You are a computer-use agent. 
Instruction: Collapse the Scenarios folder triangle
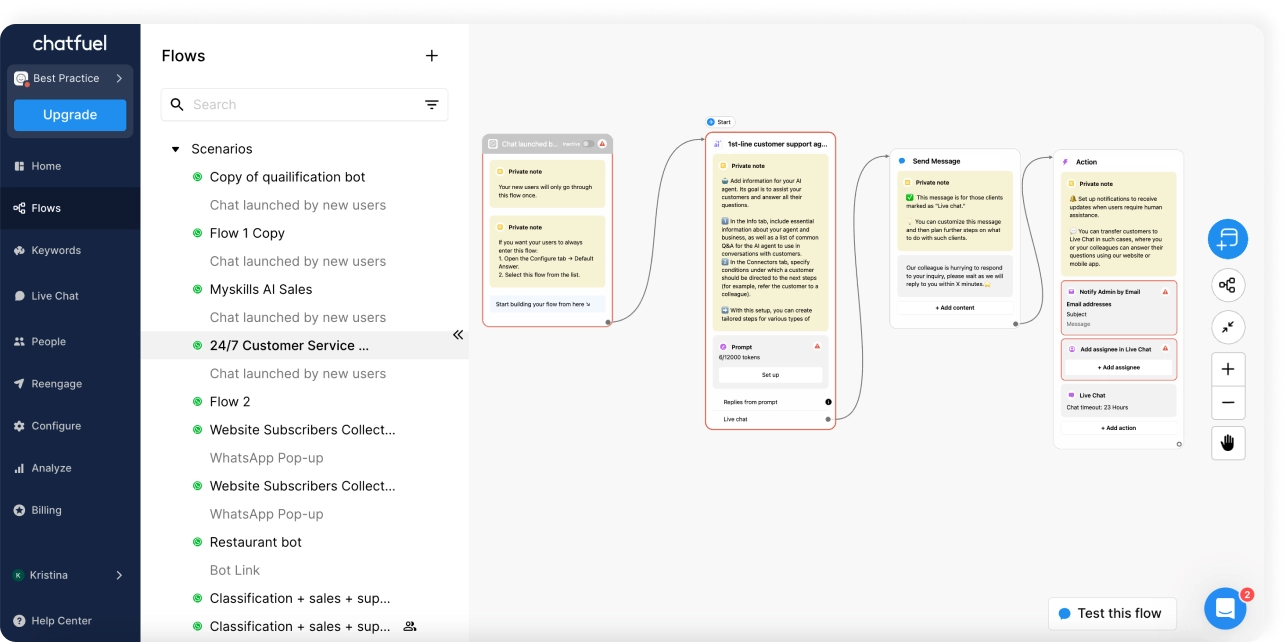[x=176, y=148]
